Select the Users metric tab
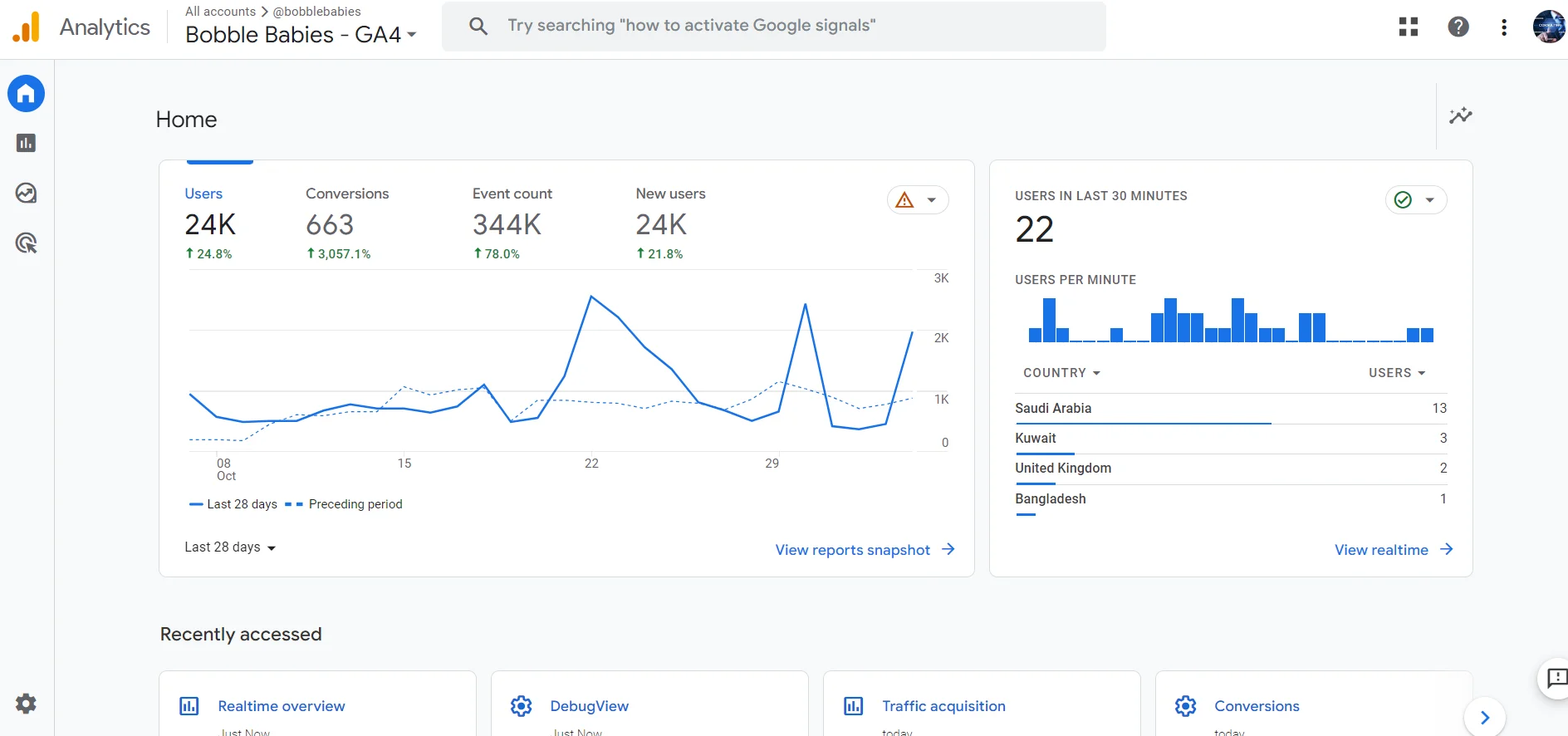This screenshot has height=736, width=1568. point(210,223)
